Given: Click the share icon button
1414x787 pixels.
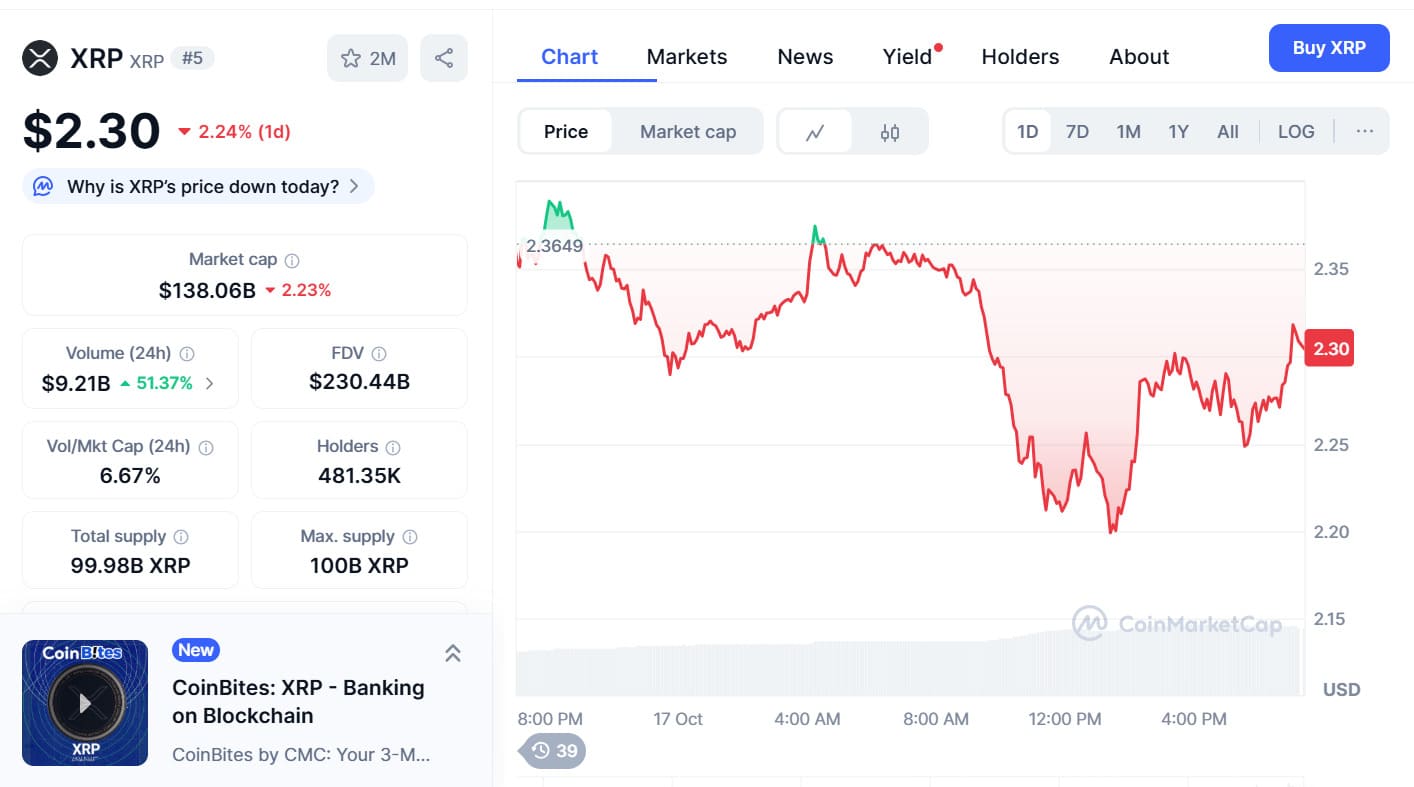Looking at the screenshot, I should [444, 58].
